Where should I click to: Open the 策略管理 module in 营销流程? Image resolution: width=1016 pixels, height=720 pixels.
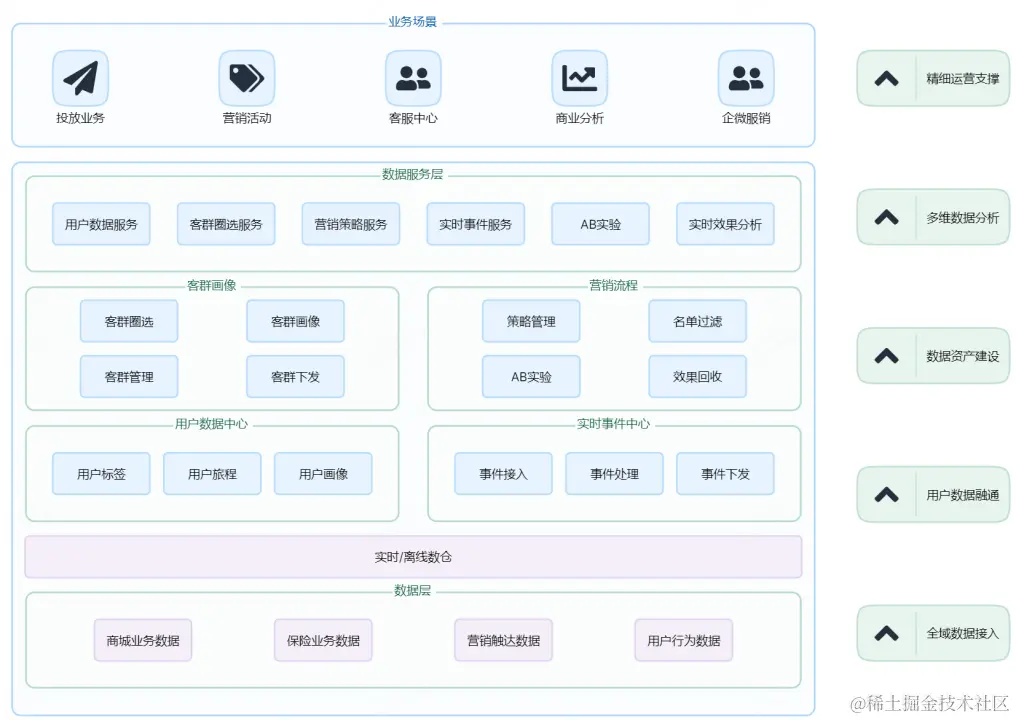point(531,321)
